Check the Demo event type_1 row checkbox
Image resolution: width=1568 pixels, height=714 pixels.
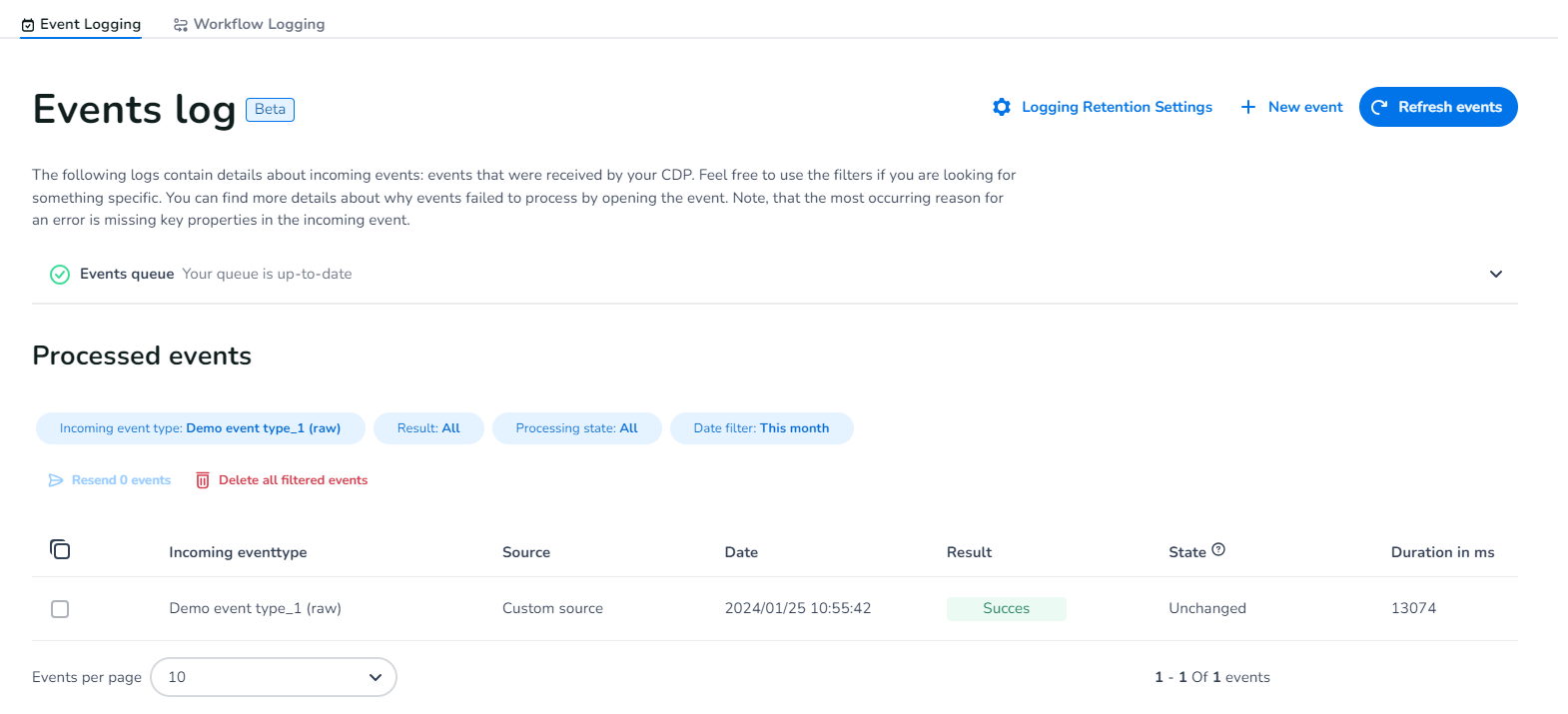coord(60,609)
